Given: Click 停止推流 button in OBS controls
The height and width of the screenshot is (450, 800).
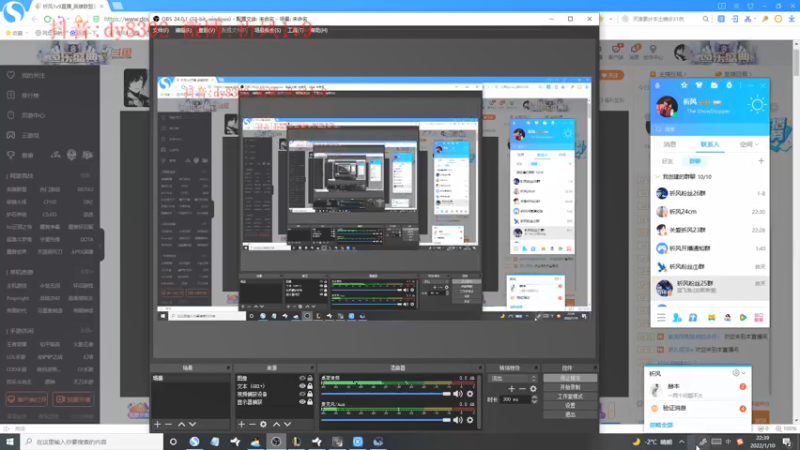Looking at the screenshot, I should [570, 378].
